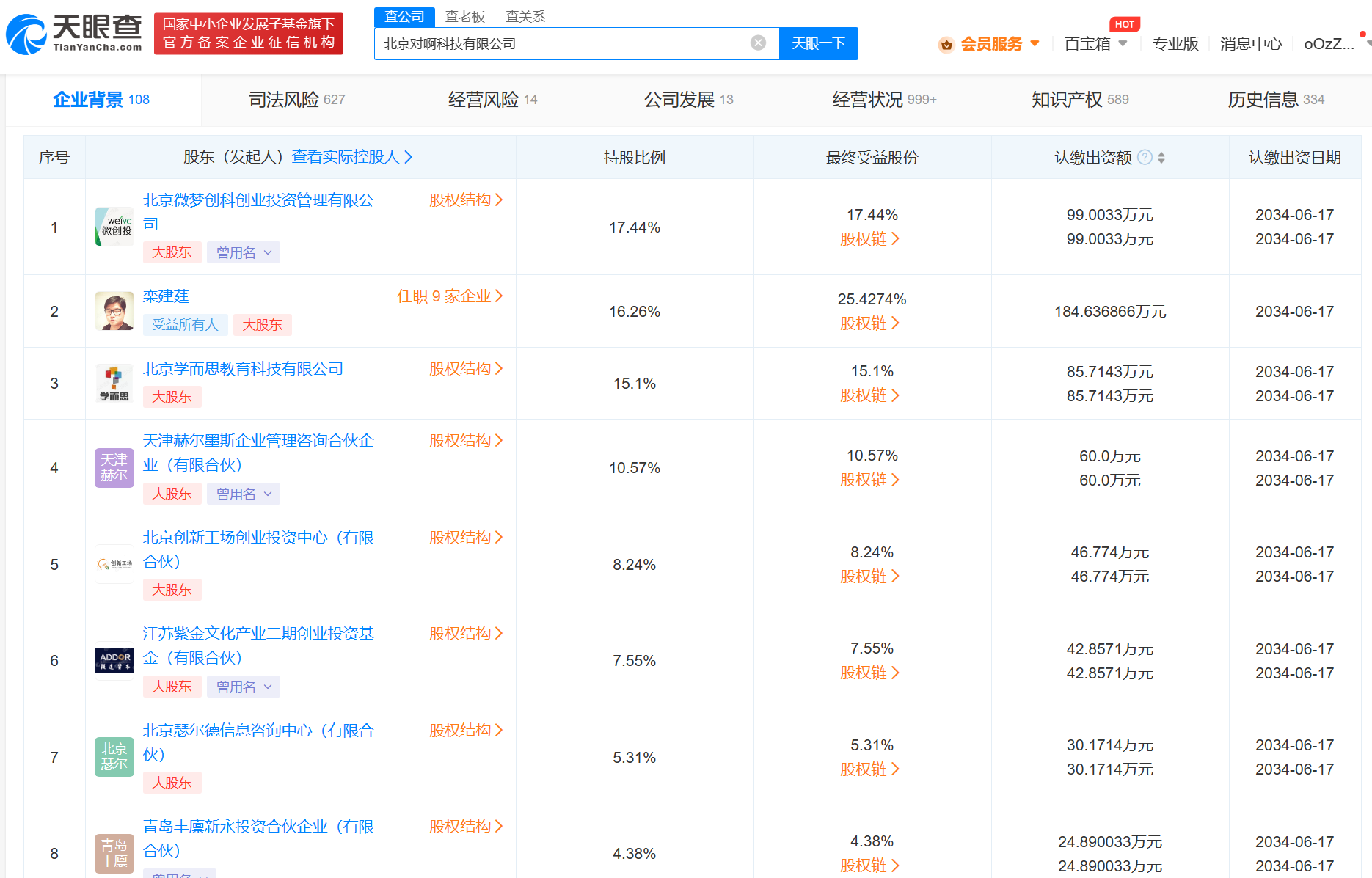Open 股权链 under 4.38% share

870,866
